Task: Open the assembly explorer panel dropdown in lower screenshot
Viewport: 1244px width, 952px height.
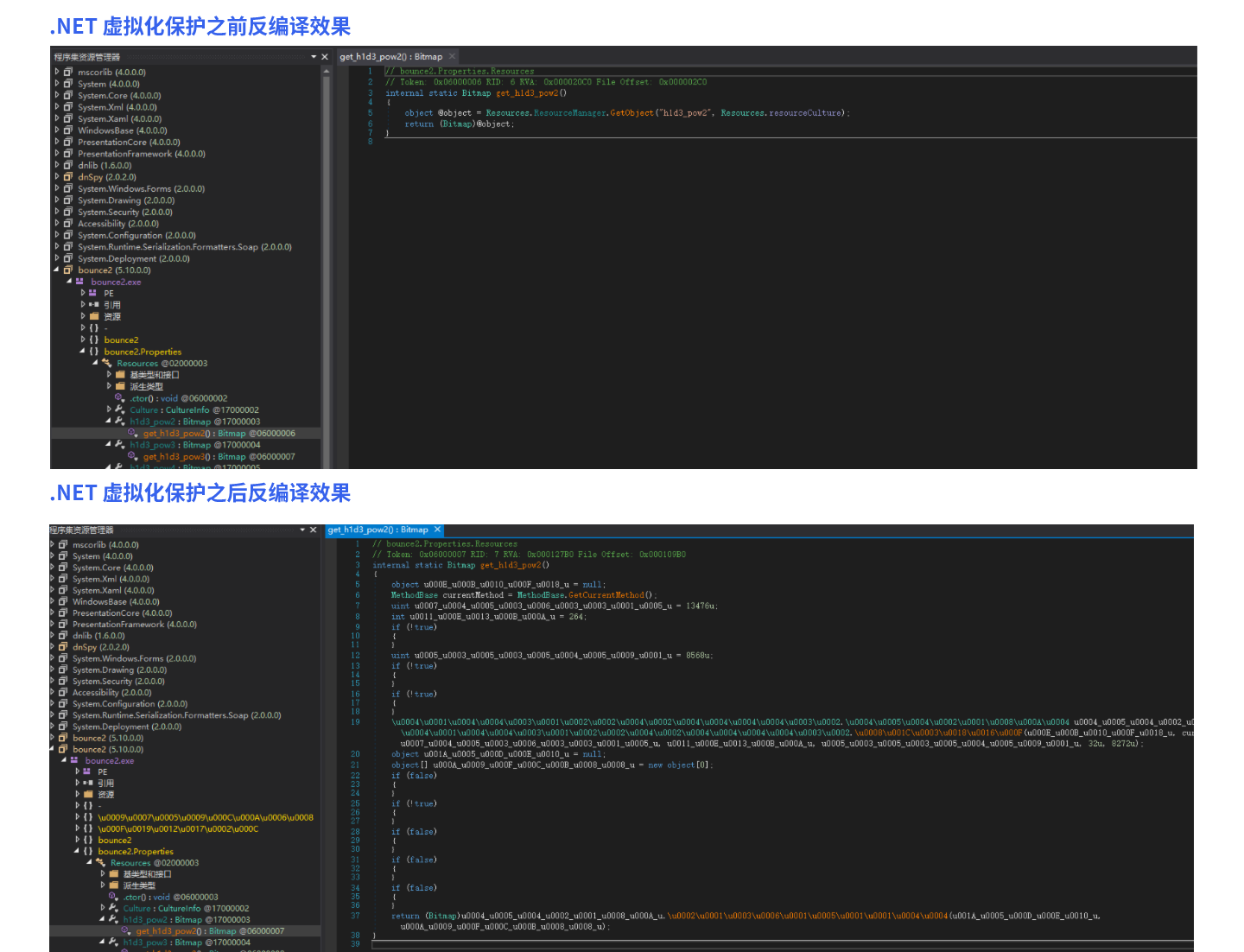Action: pos(302,530)
